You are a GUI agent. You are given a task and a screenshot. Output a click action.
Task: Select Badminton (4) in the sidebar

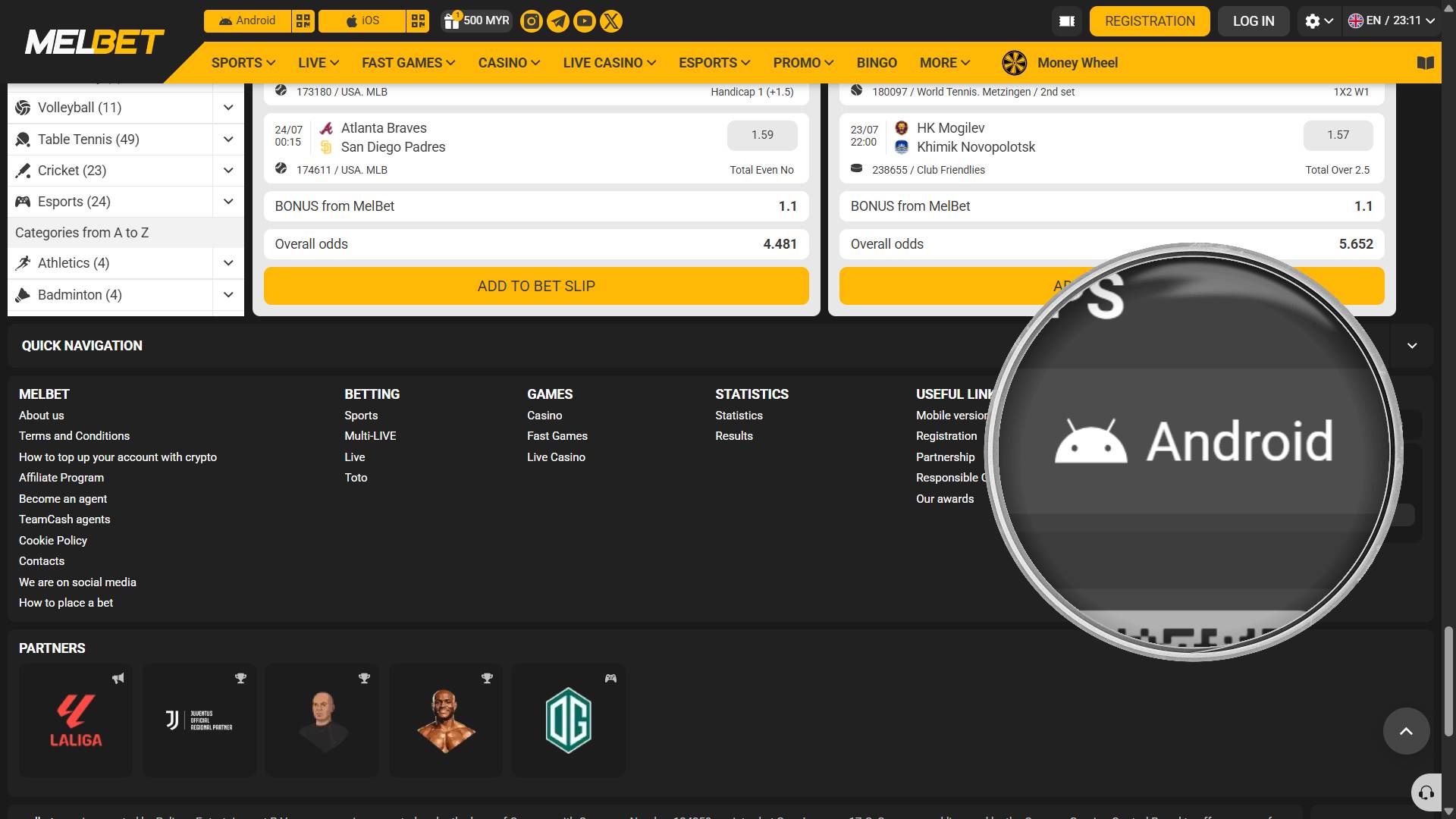(110, 295)
